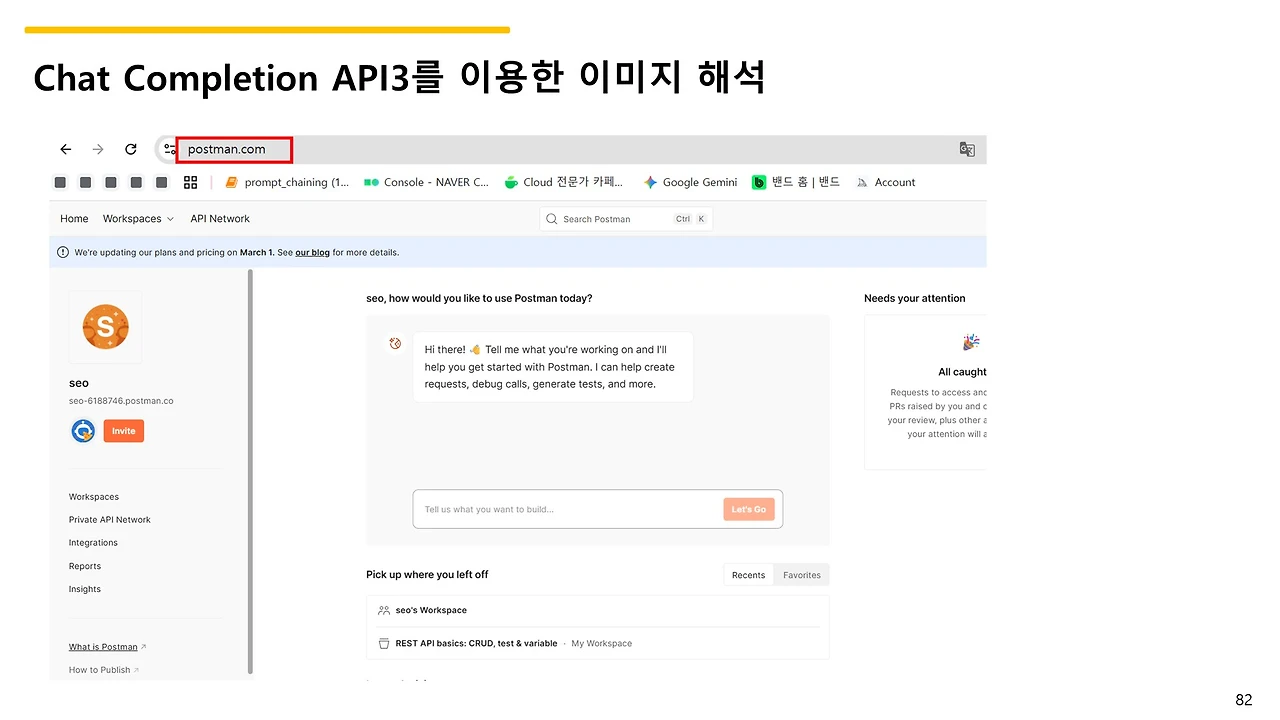This screenshot has width=1280, height=720.
Task: Open seo's Workspace from recents
Action: point(431,610)
